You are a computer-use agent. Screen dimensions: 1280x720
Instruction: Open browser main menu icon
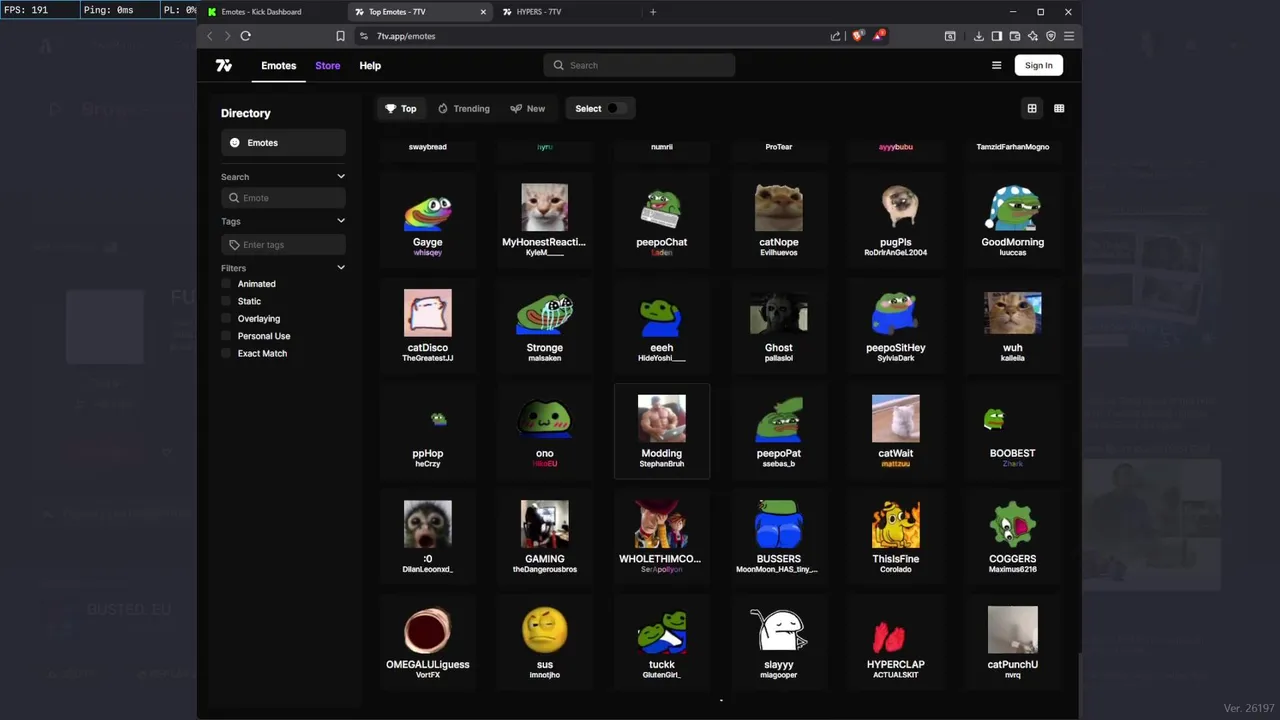[1069, 36]
